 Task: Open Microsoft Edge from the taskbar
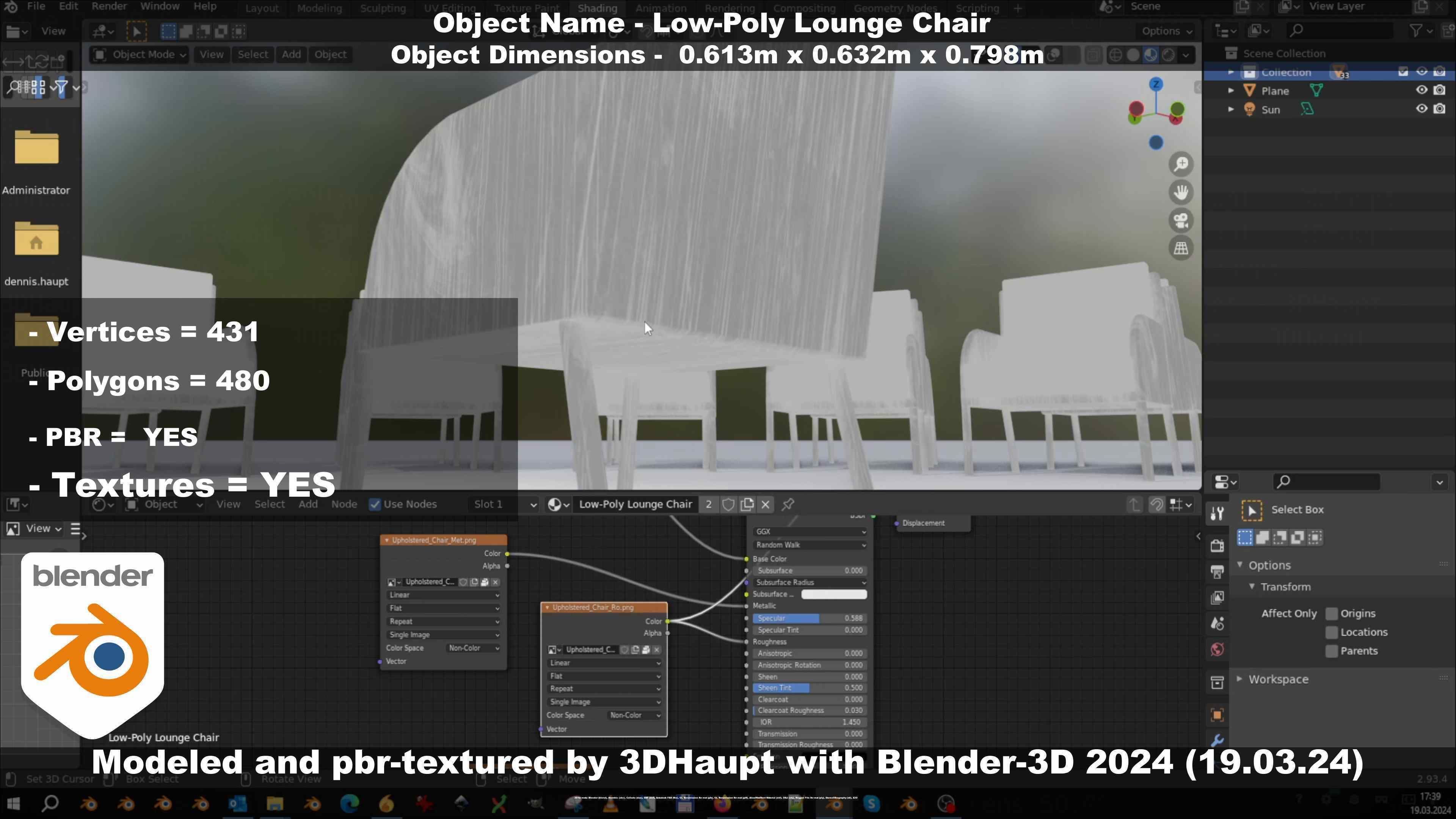[349, 803]
